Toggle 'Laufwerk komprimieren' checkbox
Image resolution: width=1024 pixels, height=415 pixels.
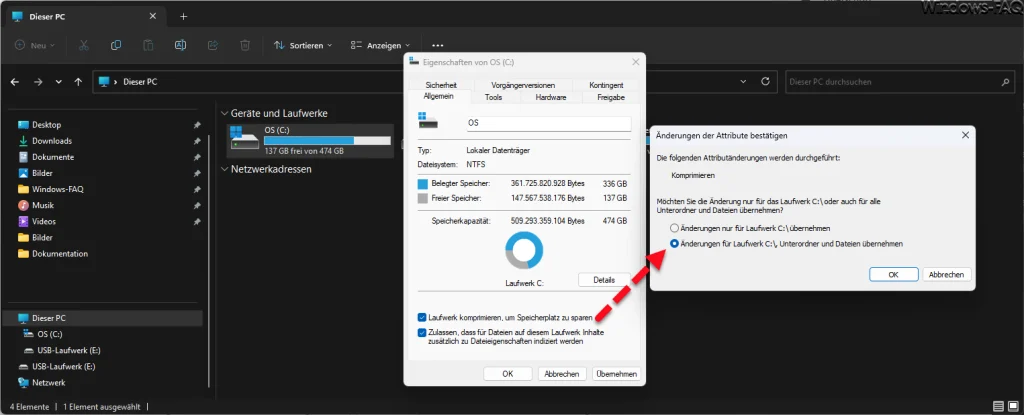click(422, 318)
